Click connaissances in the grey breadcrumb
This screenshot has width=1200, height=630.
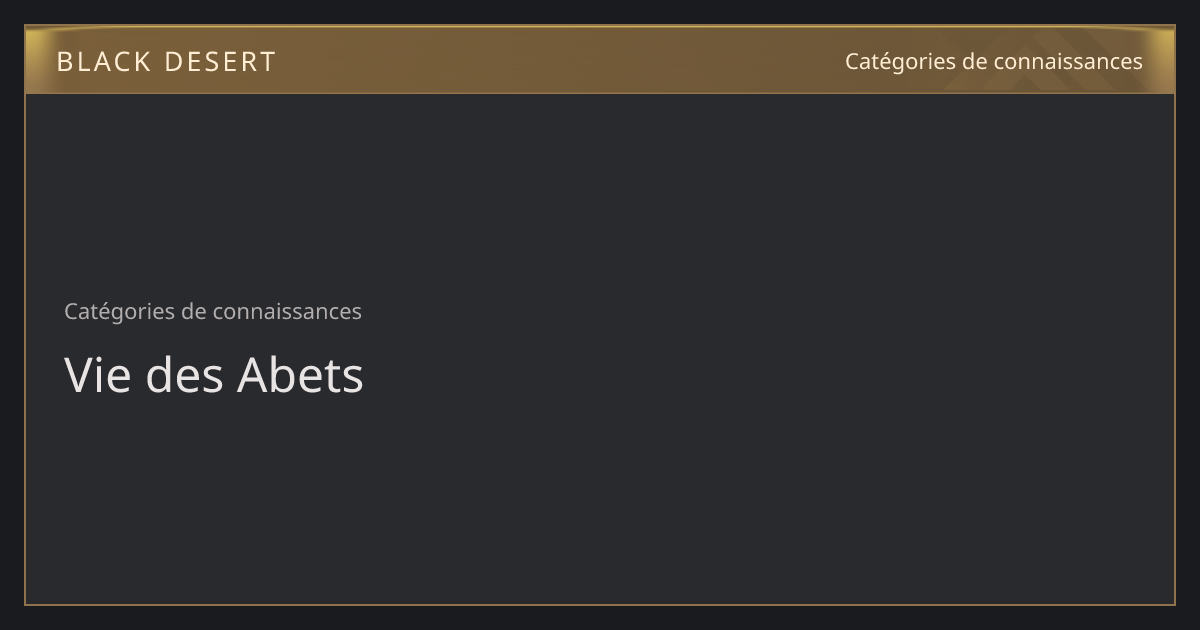click(285, 311)
